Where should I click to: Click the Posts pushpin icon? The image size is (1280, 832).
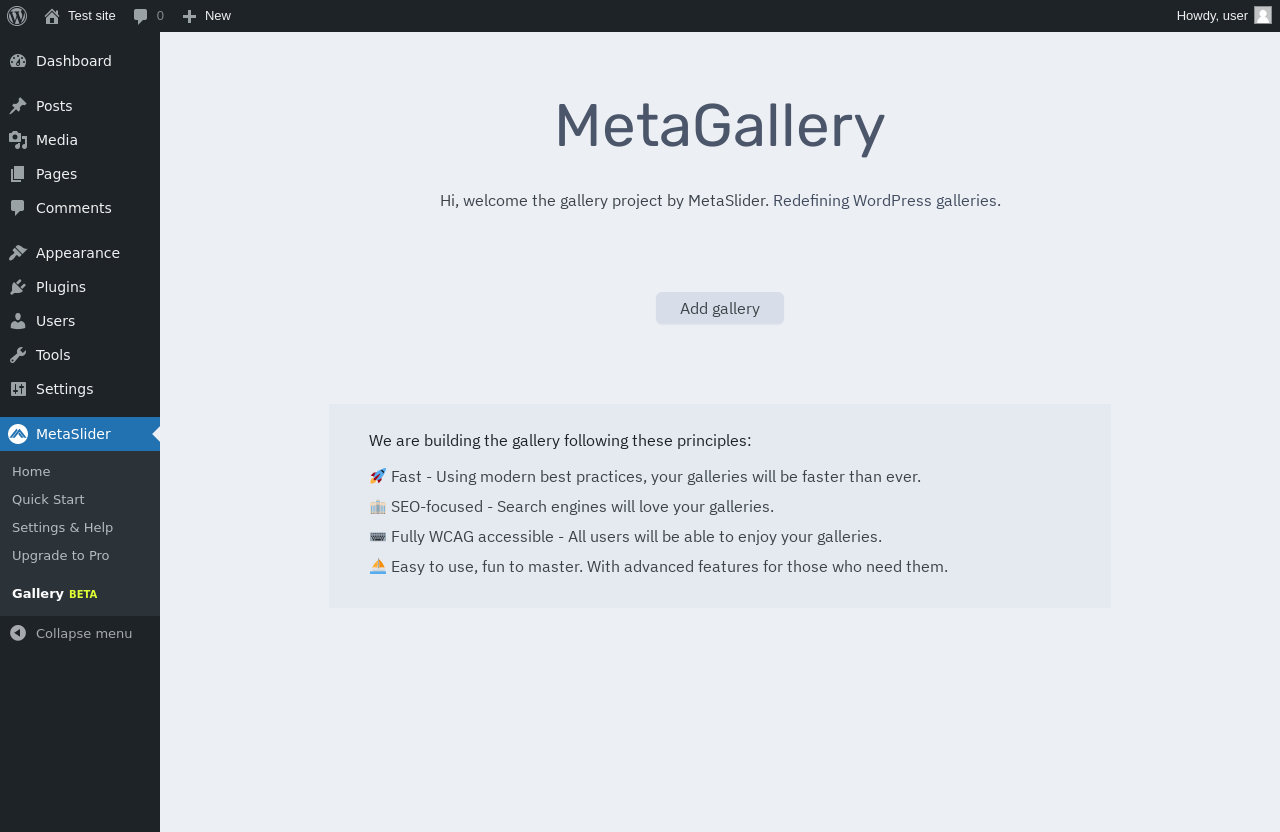point(18,106)
